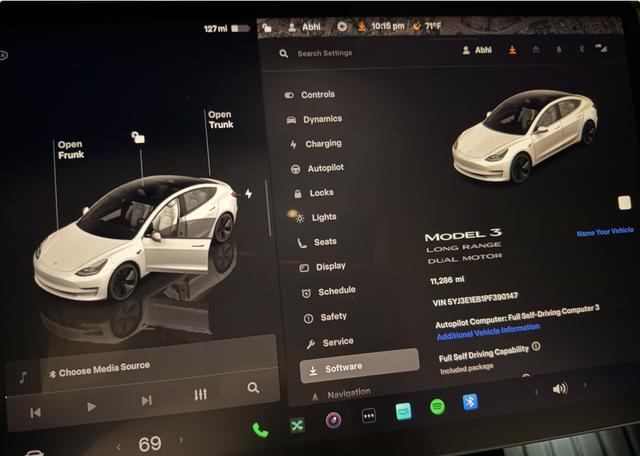Open the all apps three-dot launcher
This screenshot has height=456, width=640.
coord(369,416)
